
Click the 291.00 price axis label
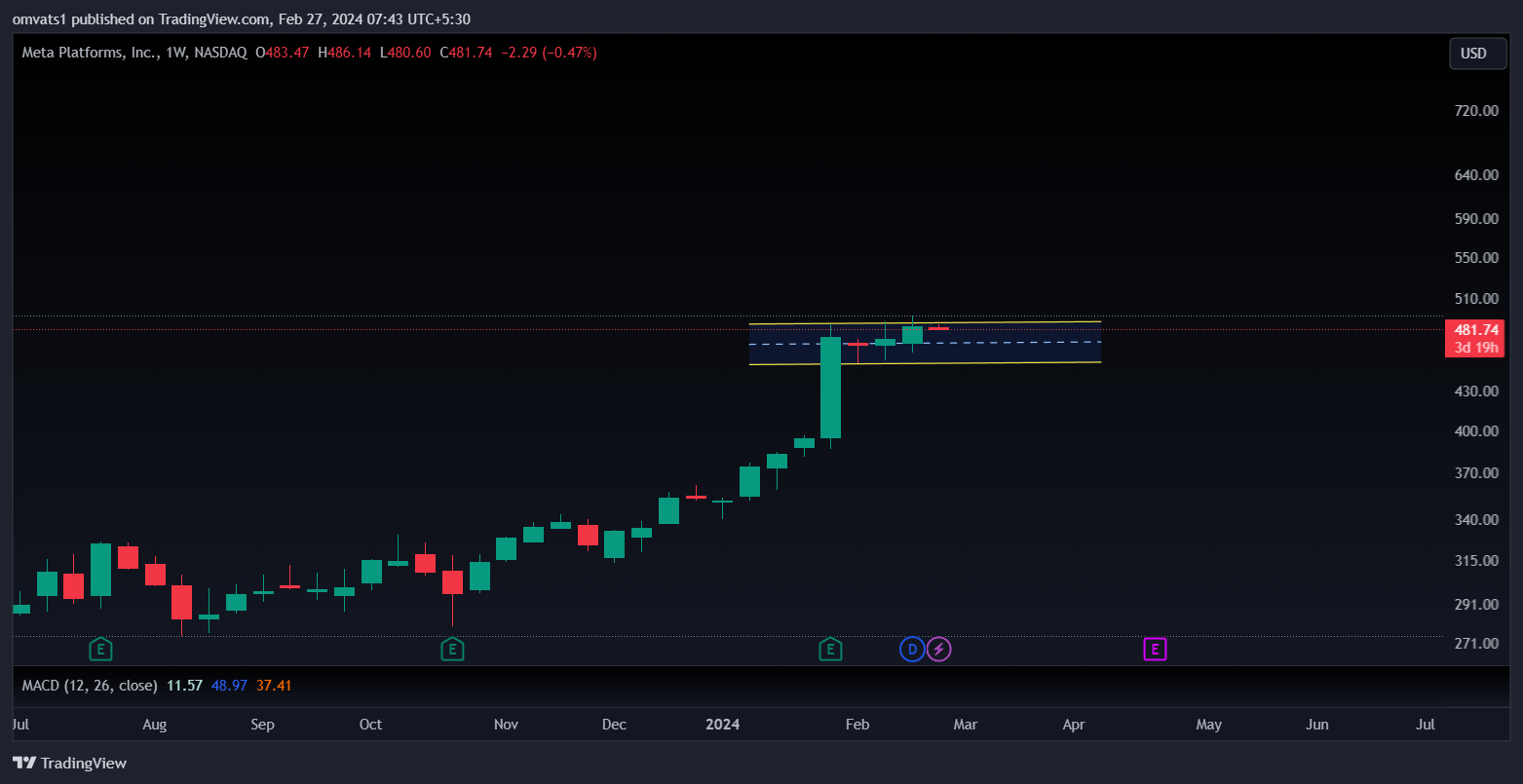(x=1476, y=605)
